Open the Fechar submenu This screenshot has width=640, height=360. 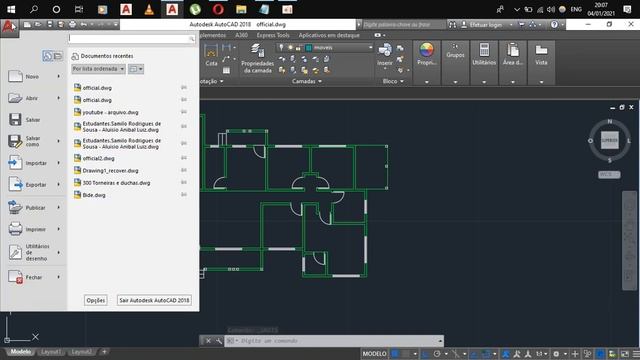[x=34, y=277]
